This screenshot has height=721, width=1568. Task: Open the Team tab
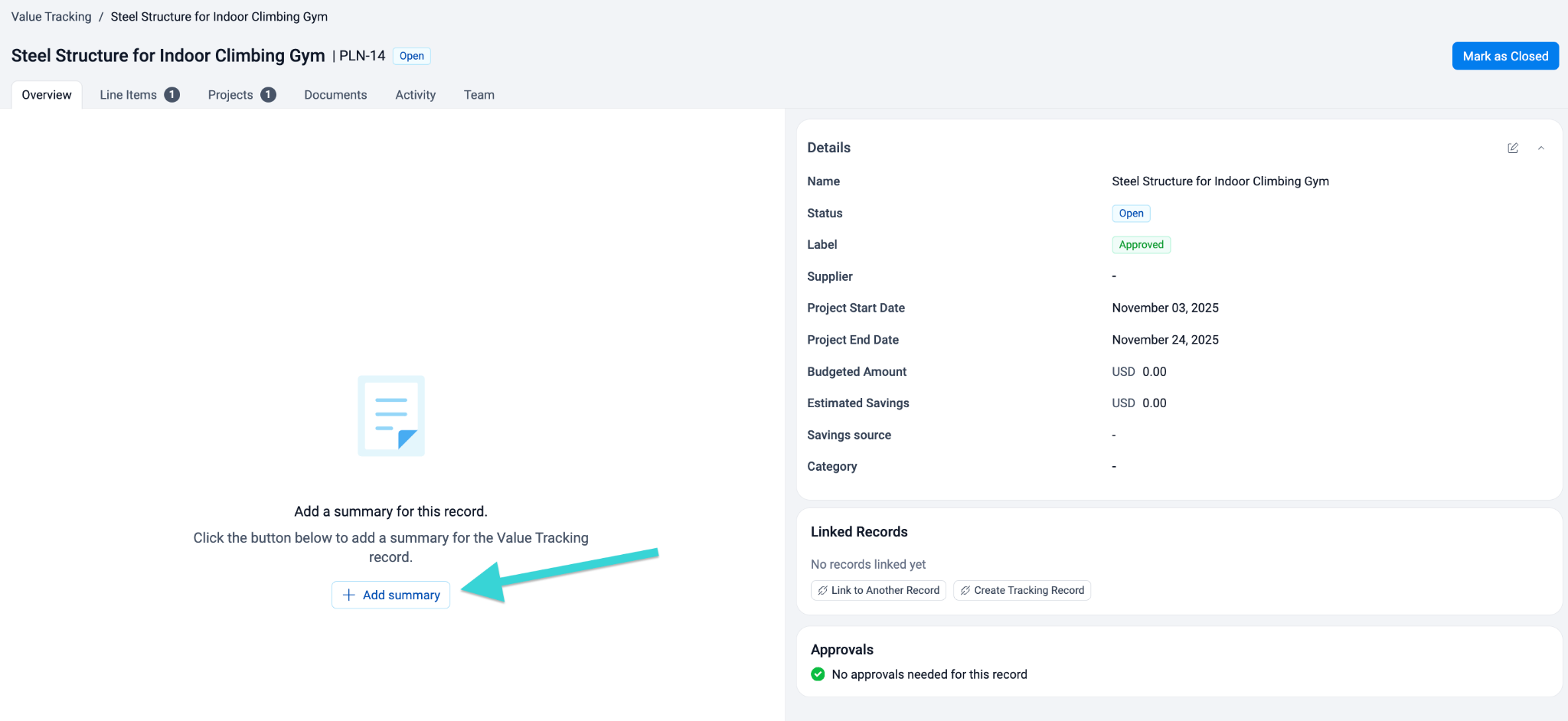479,95
